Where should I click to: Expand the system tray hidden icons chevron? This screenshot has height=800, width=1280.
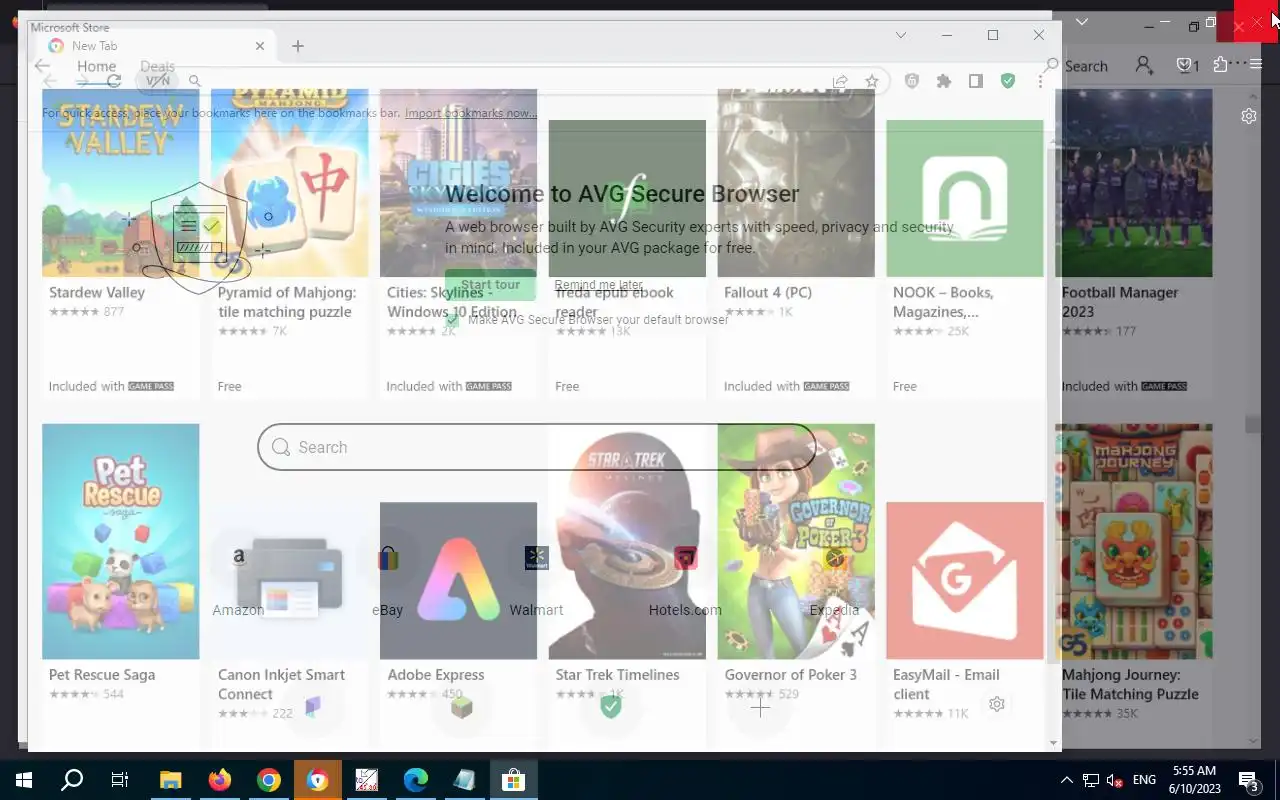(1066, 780)
